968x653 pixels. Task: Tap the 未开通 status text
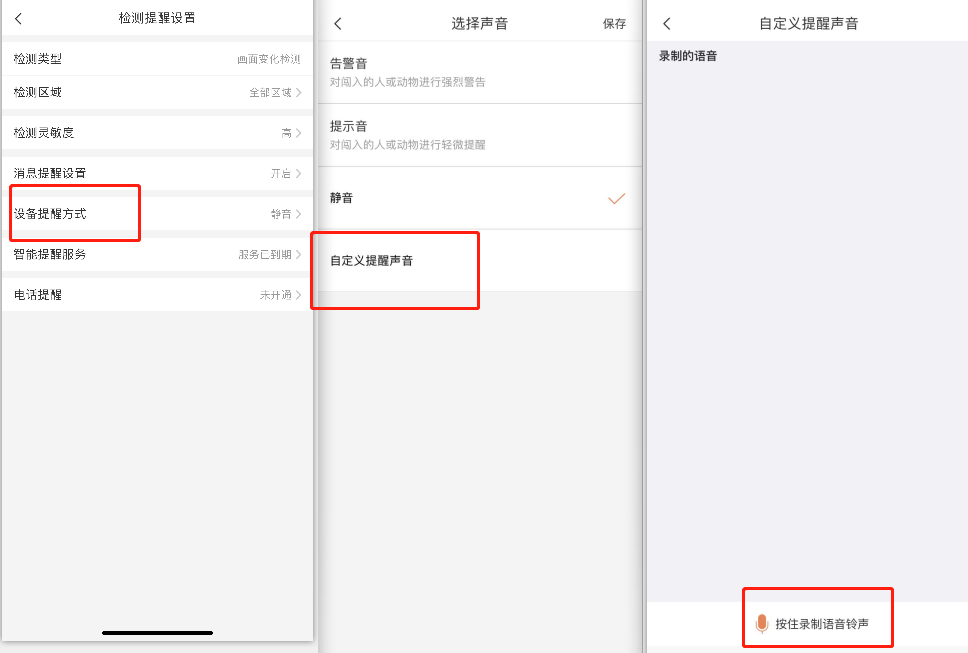click(x=275, y=295)
